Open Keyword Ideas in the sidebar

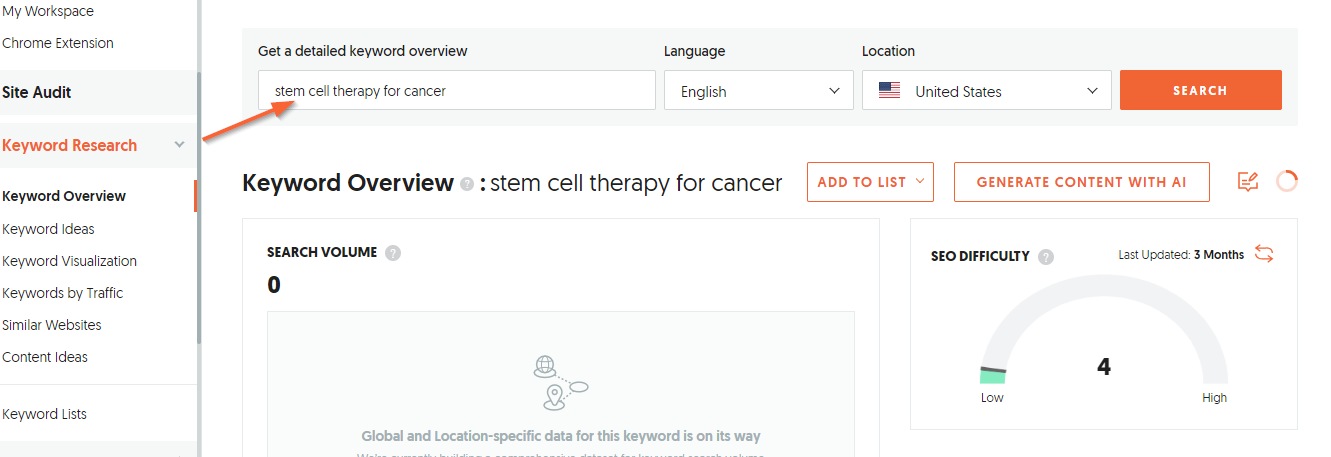click(x=48, y=229)
